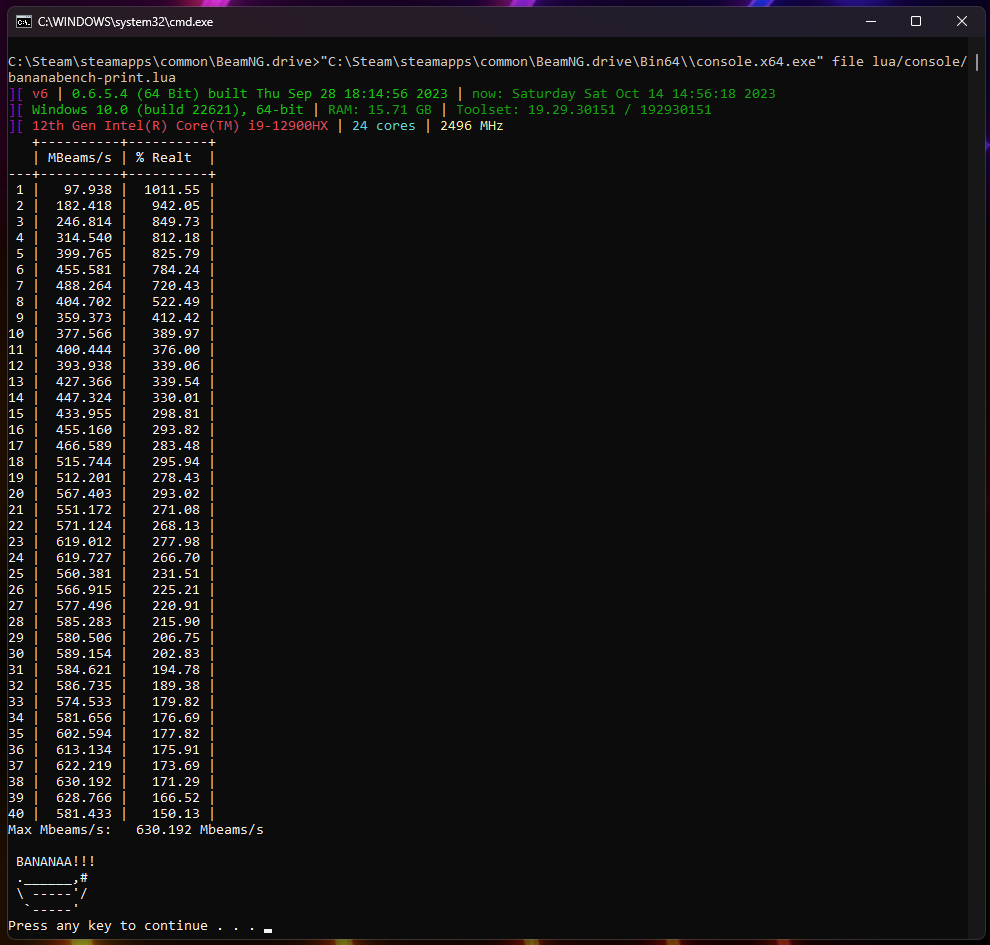This screenshot has height=945, width=990.
Task: Click the value 585.283 in row 28
Action: [84, 622]
